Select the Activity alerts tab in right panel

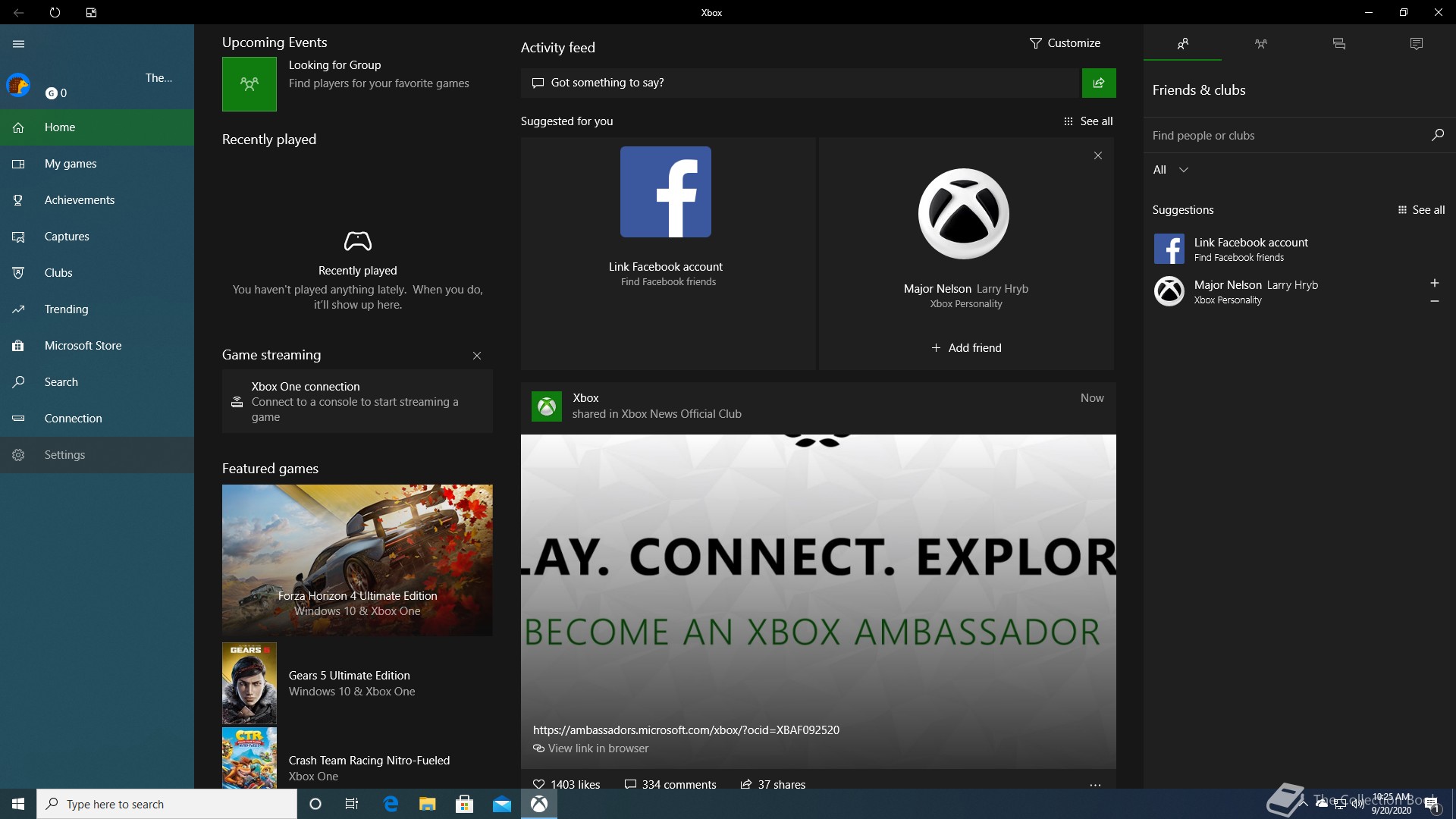(x=1417, y=43)
